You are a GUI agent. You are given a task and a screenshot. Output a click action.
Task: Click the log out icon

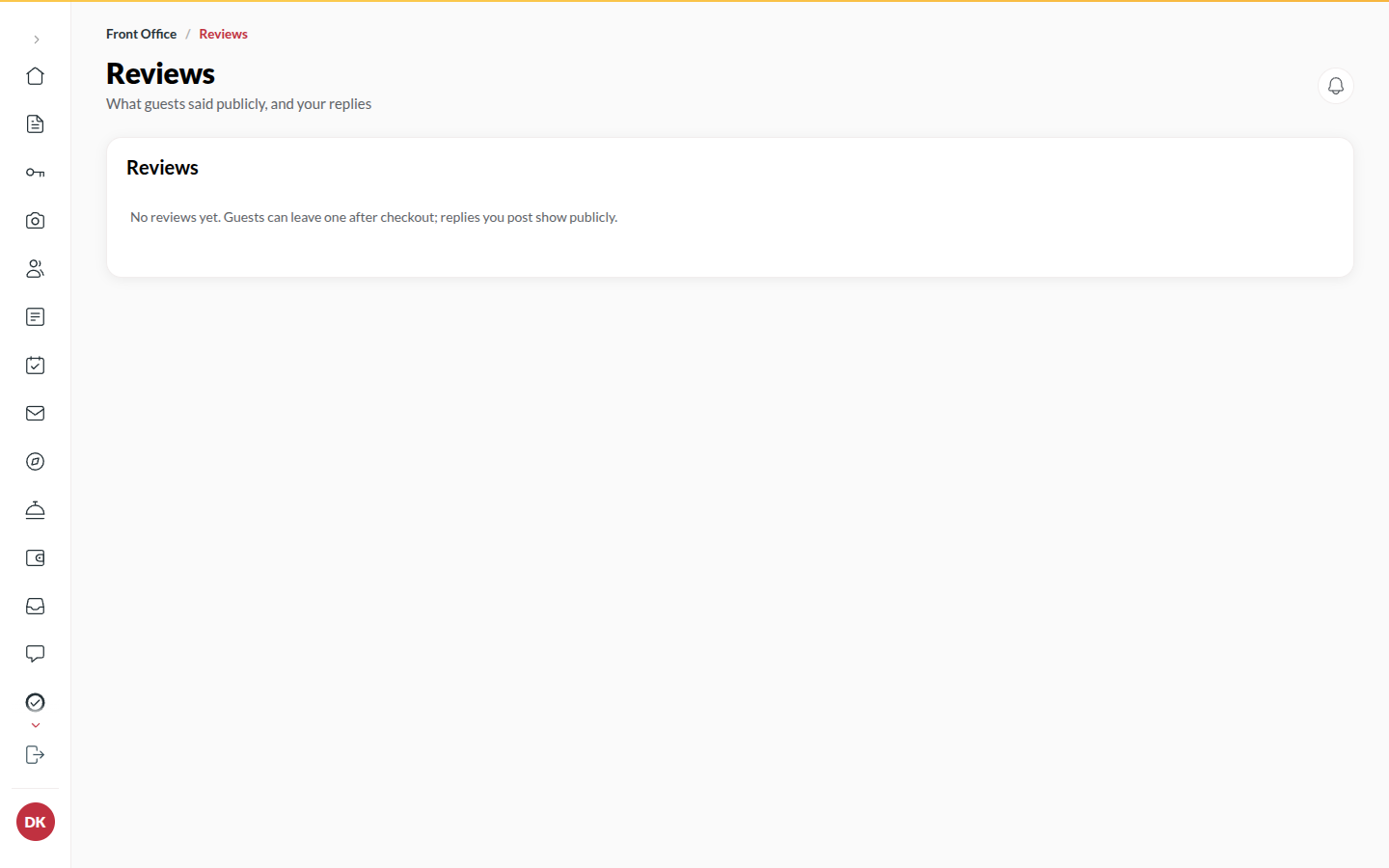pyautogui.click(x=36, y=755)
